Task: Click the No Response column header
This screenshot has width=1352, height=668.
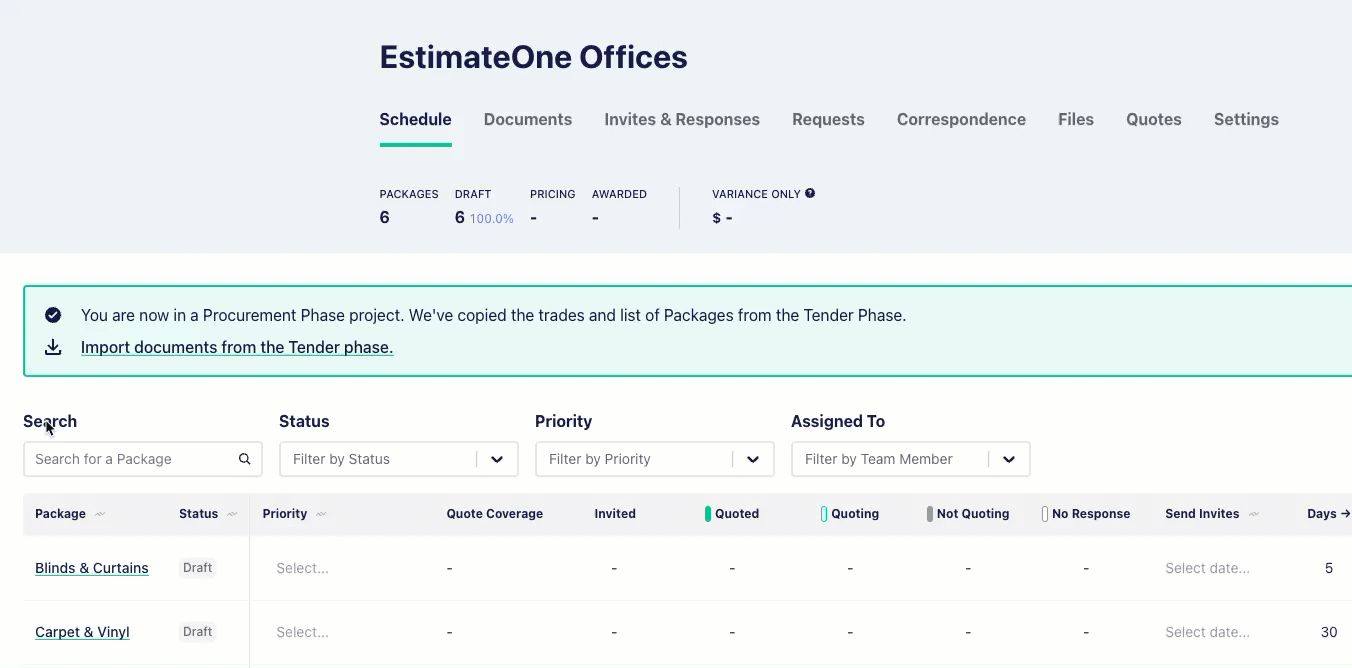Action: tap(1086, 514)
